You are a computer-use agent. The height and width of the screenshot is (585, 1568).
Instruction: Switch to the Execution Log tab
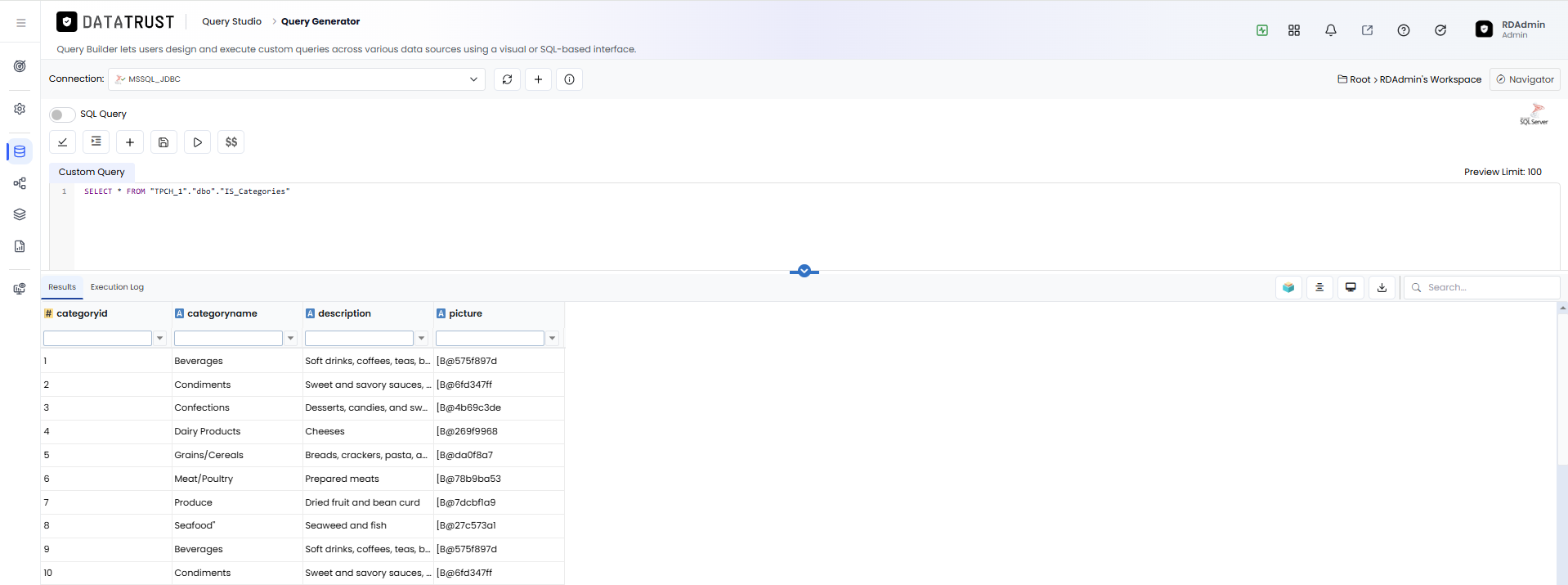coord(117,287)
